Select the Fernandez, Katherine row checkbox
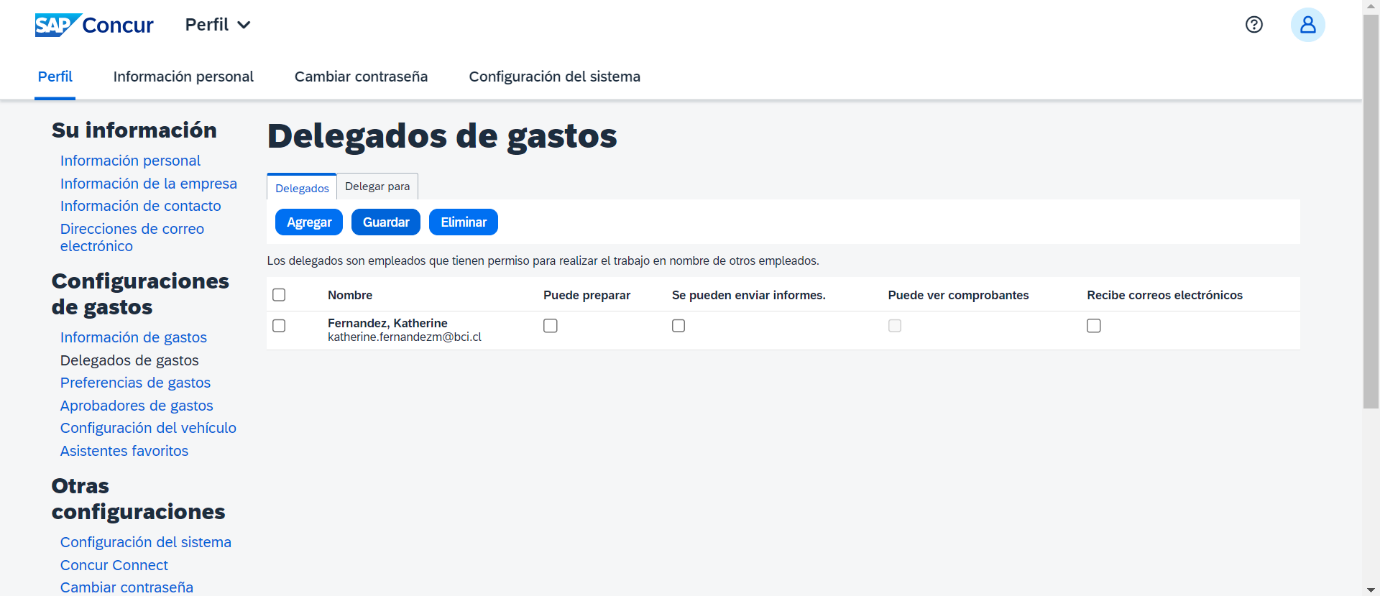The height and width of the screenshot is (596, 1380). [279, 326]
